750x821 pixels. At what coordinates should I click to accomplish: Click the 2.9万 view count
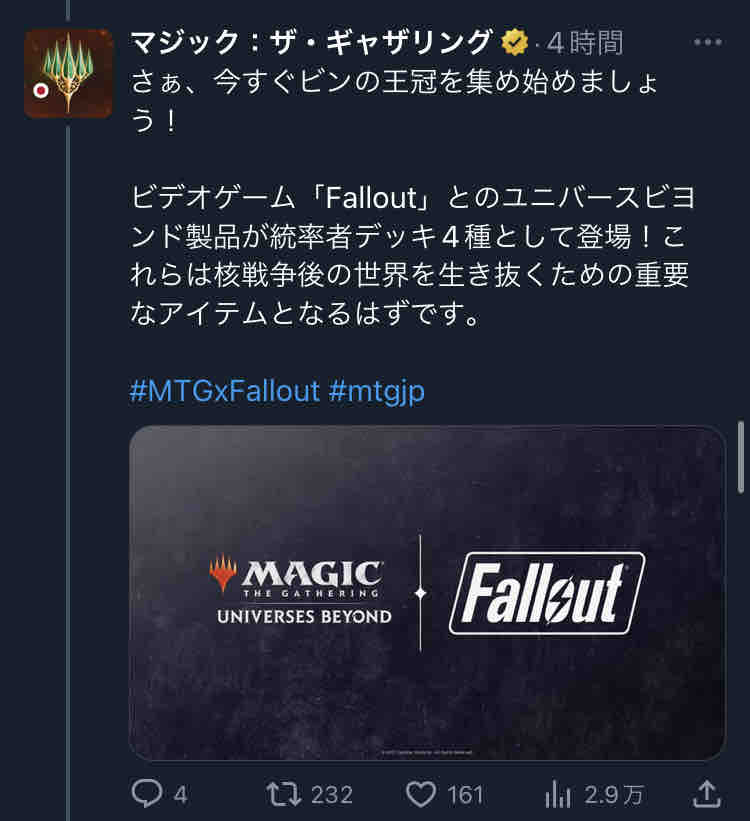[x=613, y=795]
